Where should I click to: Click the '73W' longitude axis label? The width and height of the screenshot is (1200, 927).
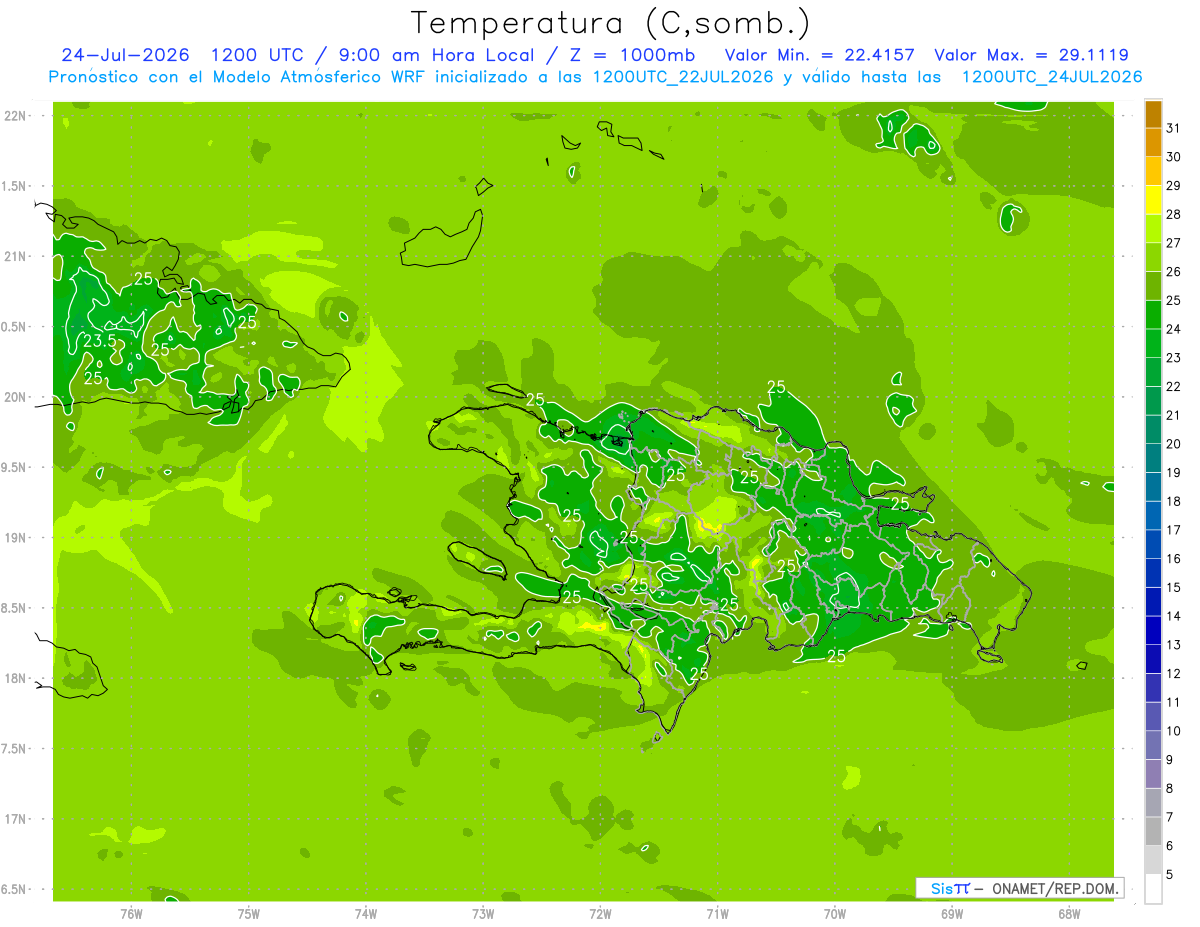(x=483, y=913)
